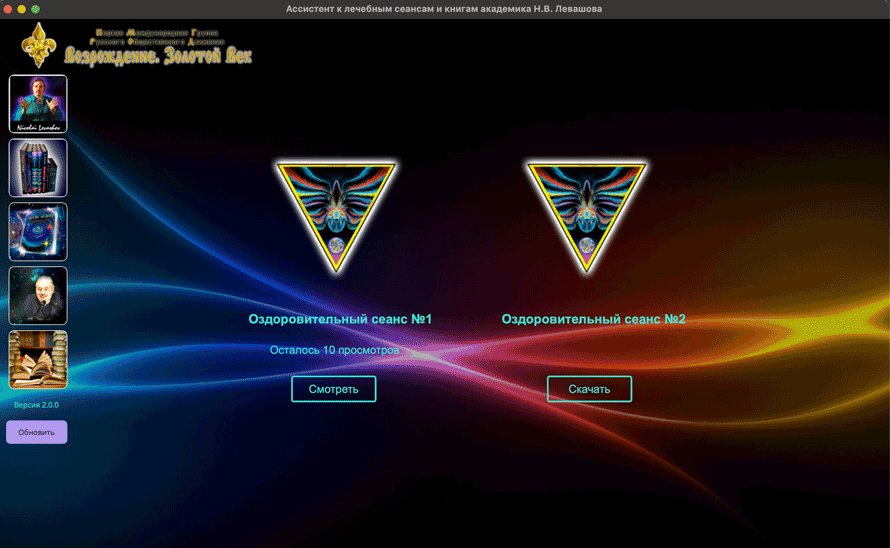The width and height of the screenshot is (890, 548).
Task: Open the Nicolai Levashov portrait section
Action: tap(38, 104)
